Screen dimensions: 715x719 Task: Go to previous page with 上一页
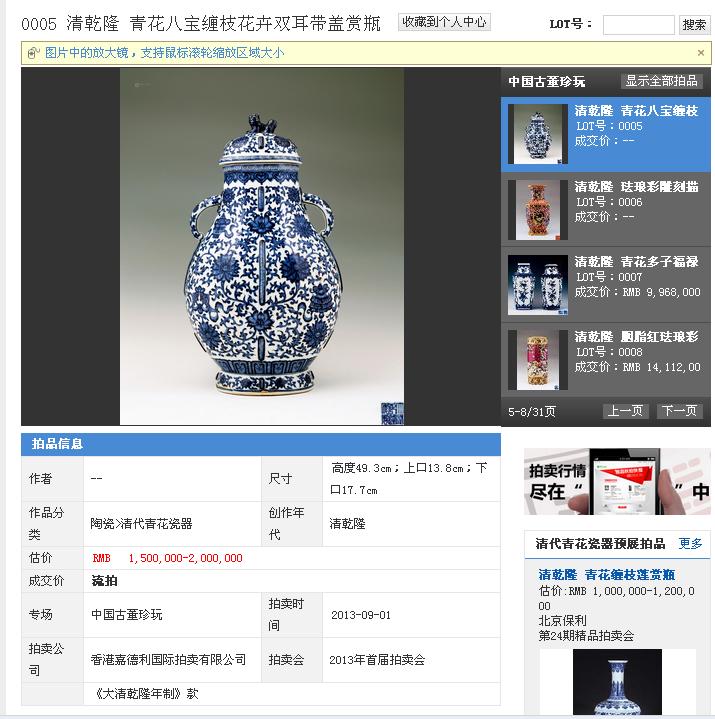pos(625,411)
